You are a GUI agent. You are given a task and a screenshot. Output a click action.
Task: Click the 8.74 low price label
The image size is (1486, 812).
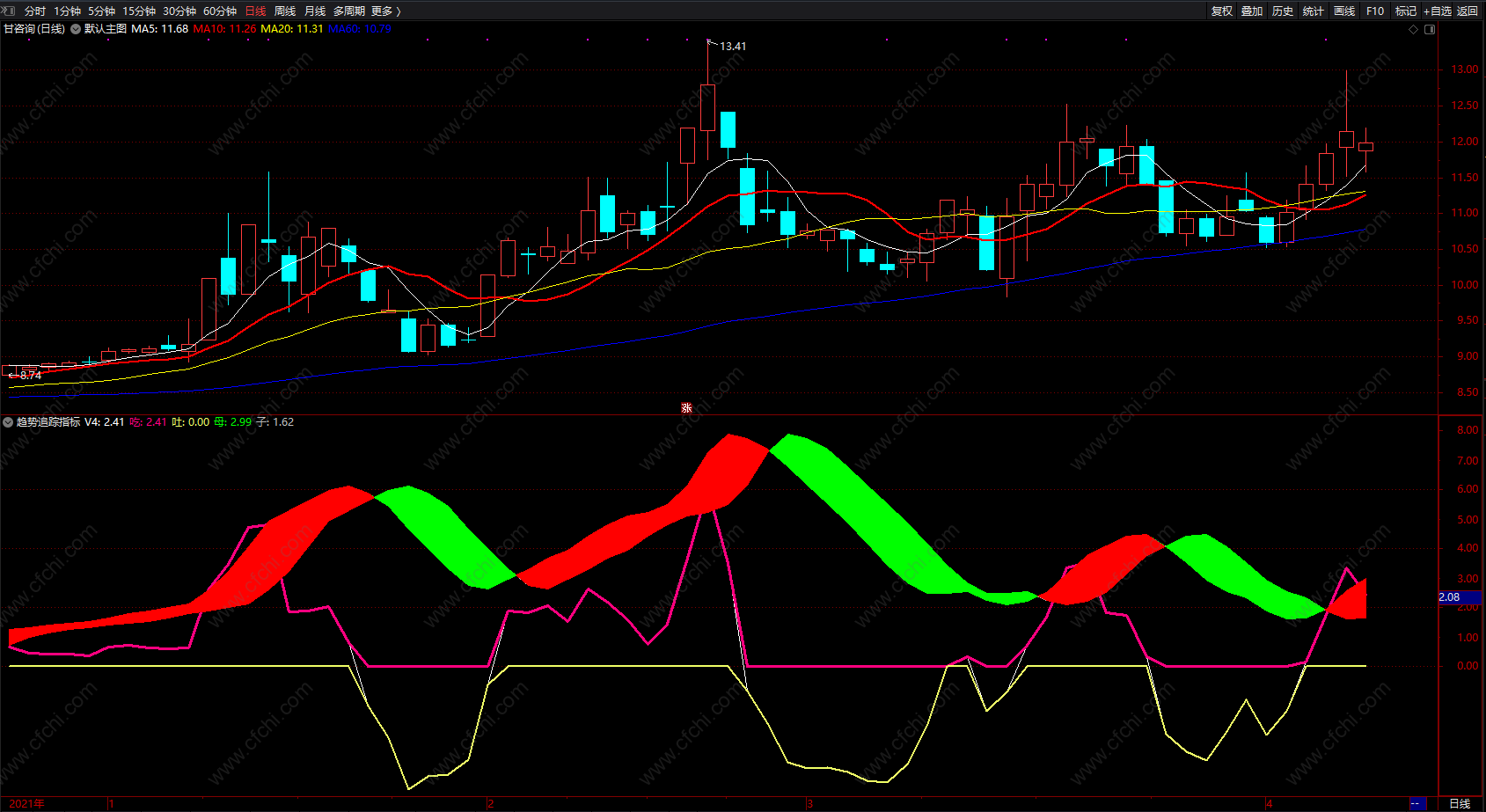click(x=31, y=376)
